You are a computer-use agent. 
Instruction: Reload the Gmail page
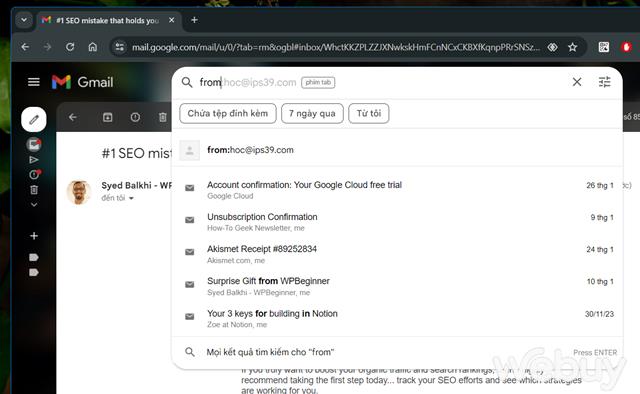pyautogui.click(x=70, y=47)
